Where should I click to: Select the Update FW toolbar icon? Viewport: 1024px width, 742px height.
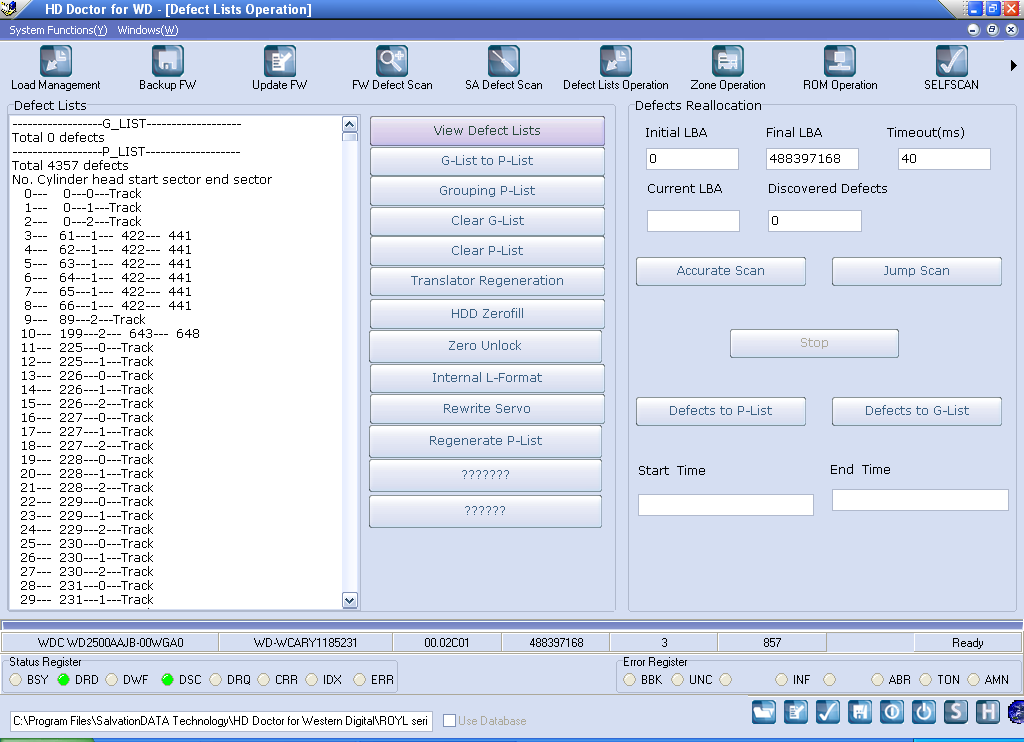pos(280,68)
